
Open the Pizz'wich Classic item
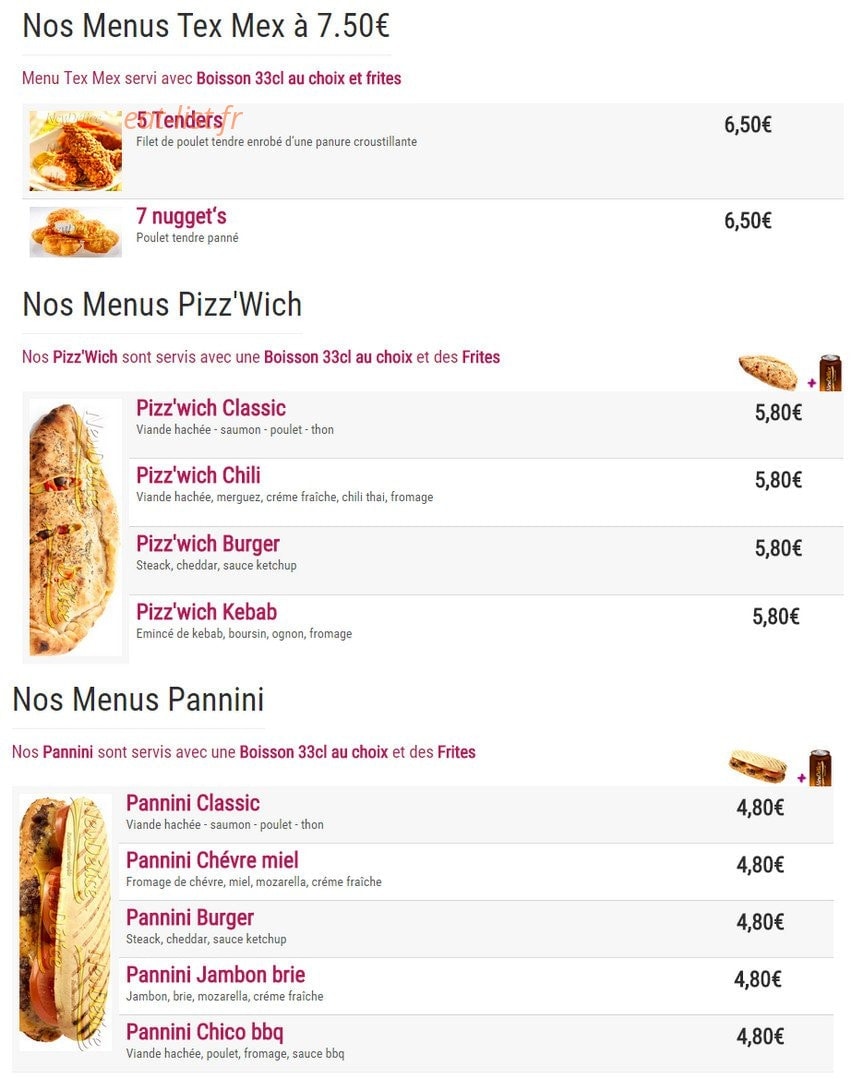pos(210,408)
